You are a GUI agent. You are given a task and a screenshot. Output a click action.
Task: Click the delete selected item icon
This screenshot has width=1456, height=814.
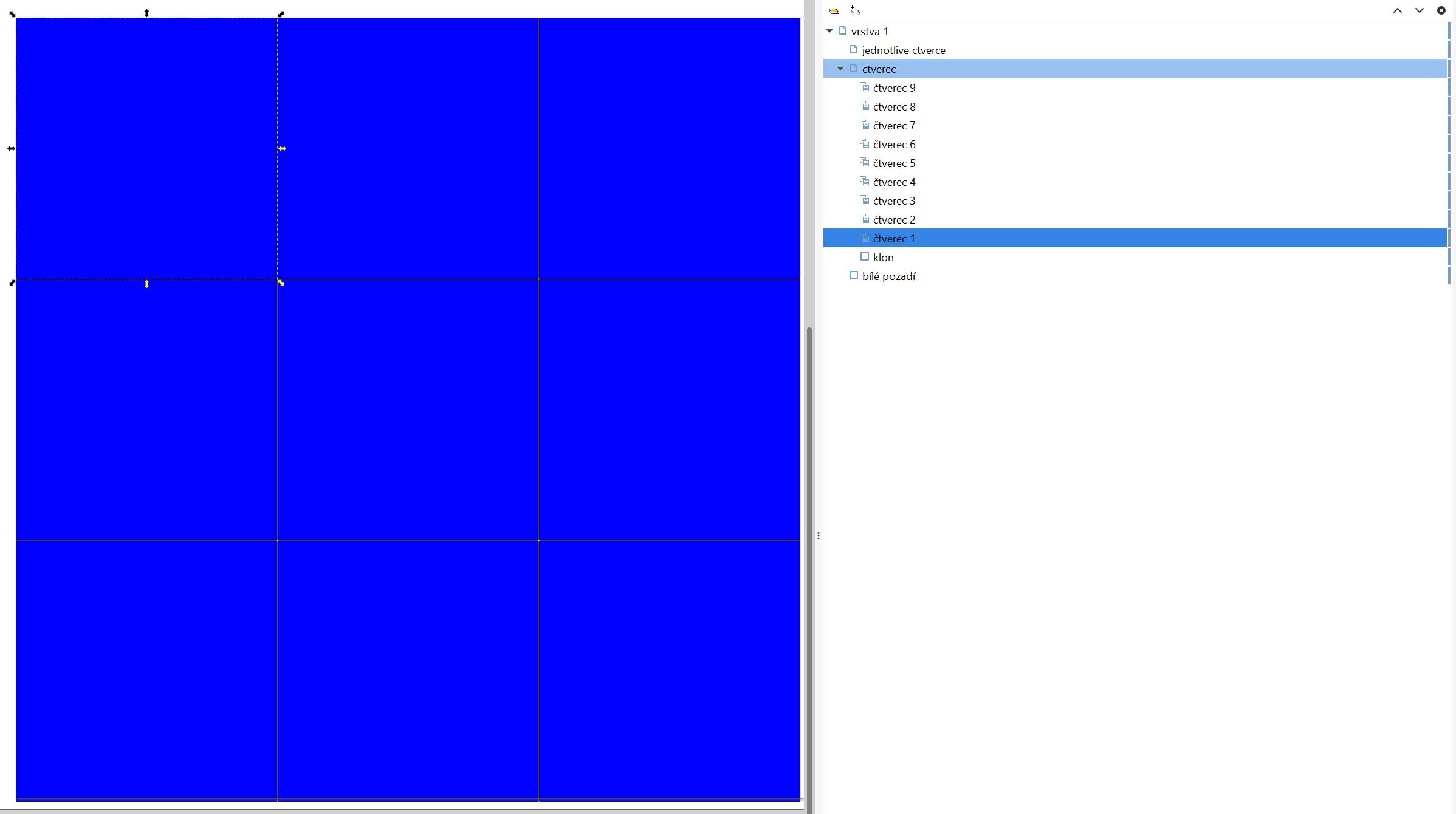[x=1441, y=10]
